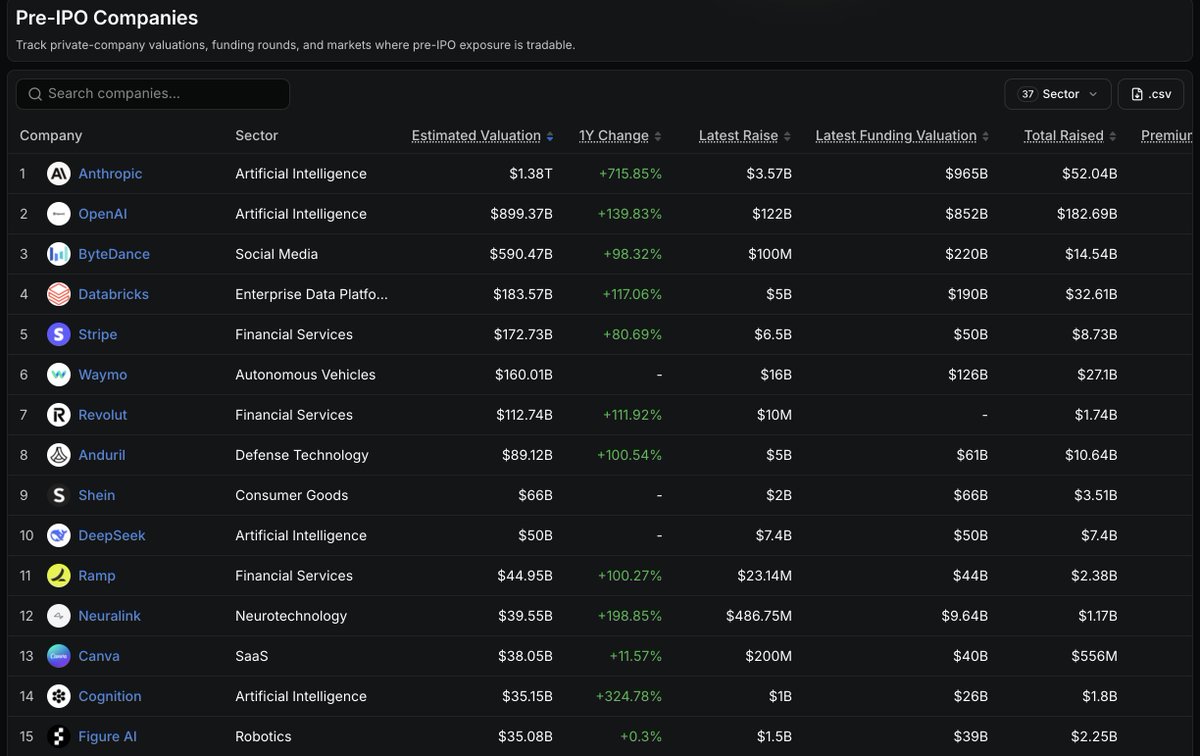Export table using the .csv button
The height and width of the screenshot is (756, 1200).
1151,94
